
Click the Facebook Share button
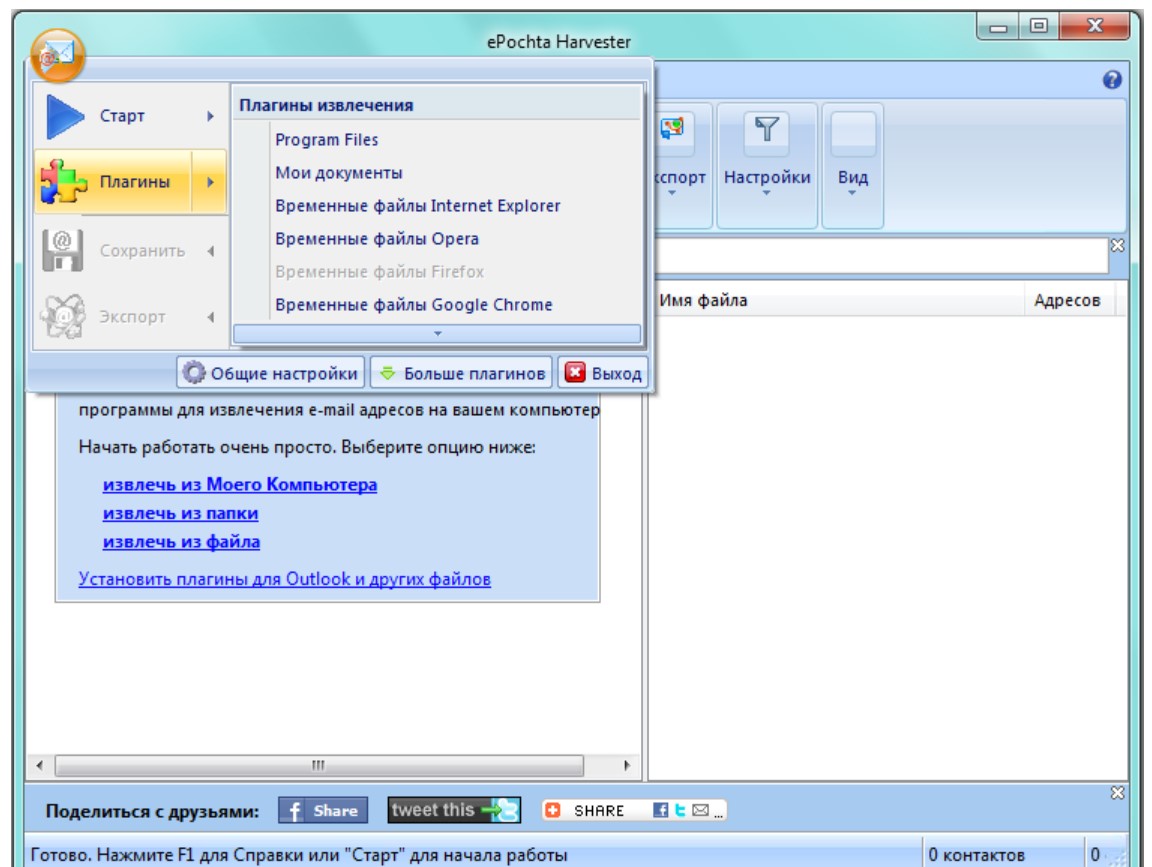click(323, 810)
